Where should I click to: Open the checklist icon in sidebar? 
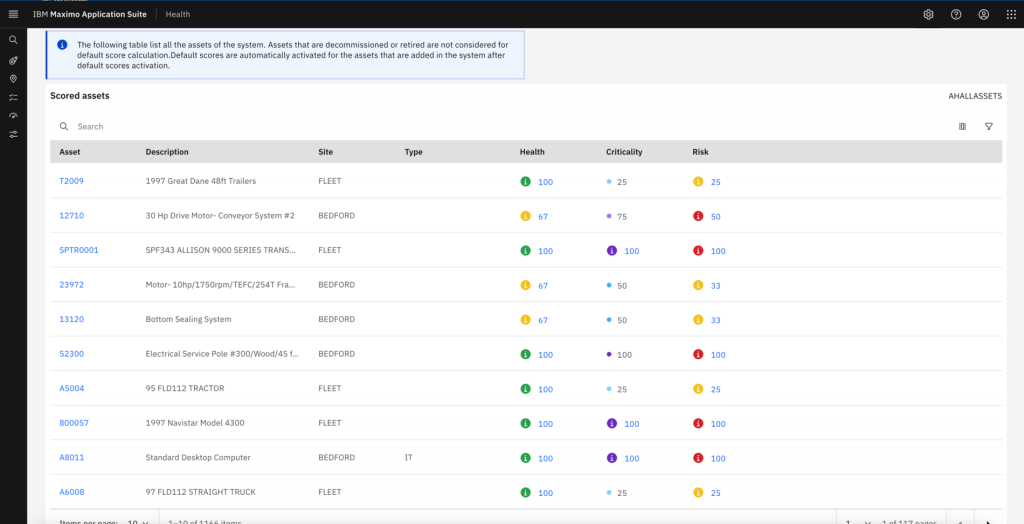point(13,97)
